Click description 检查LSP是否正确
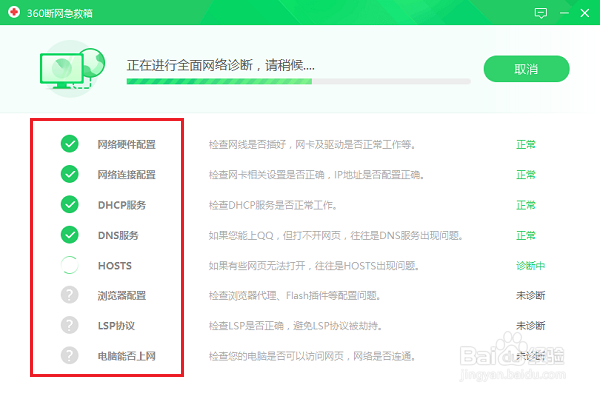 point(295,326)
